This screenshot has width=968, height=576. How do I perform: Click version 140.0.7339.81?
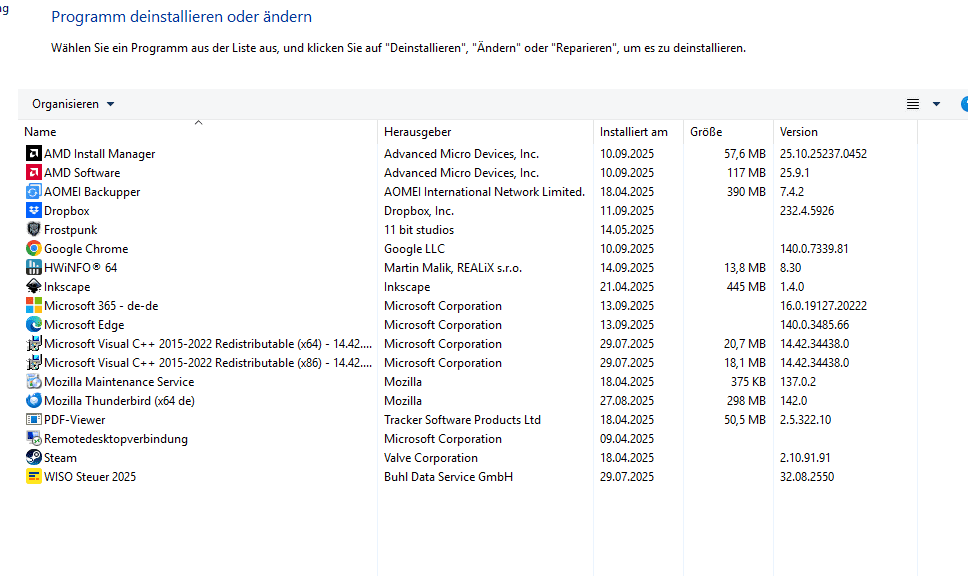click(814, 249)
